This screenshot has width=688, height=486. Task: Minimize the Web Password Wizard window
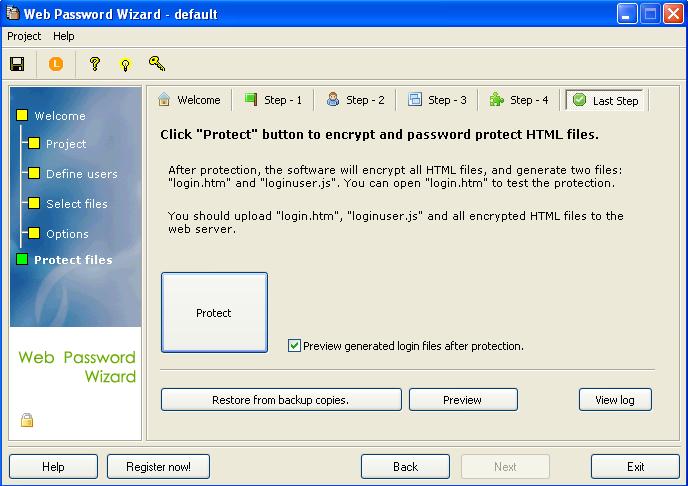tap(627, 14)
